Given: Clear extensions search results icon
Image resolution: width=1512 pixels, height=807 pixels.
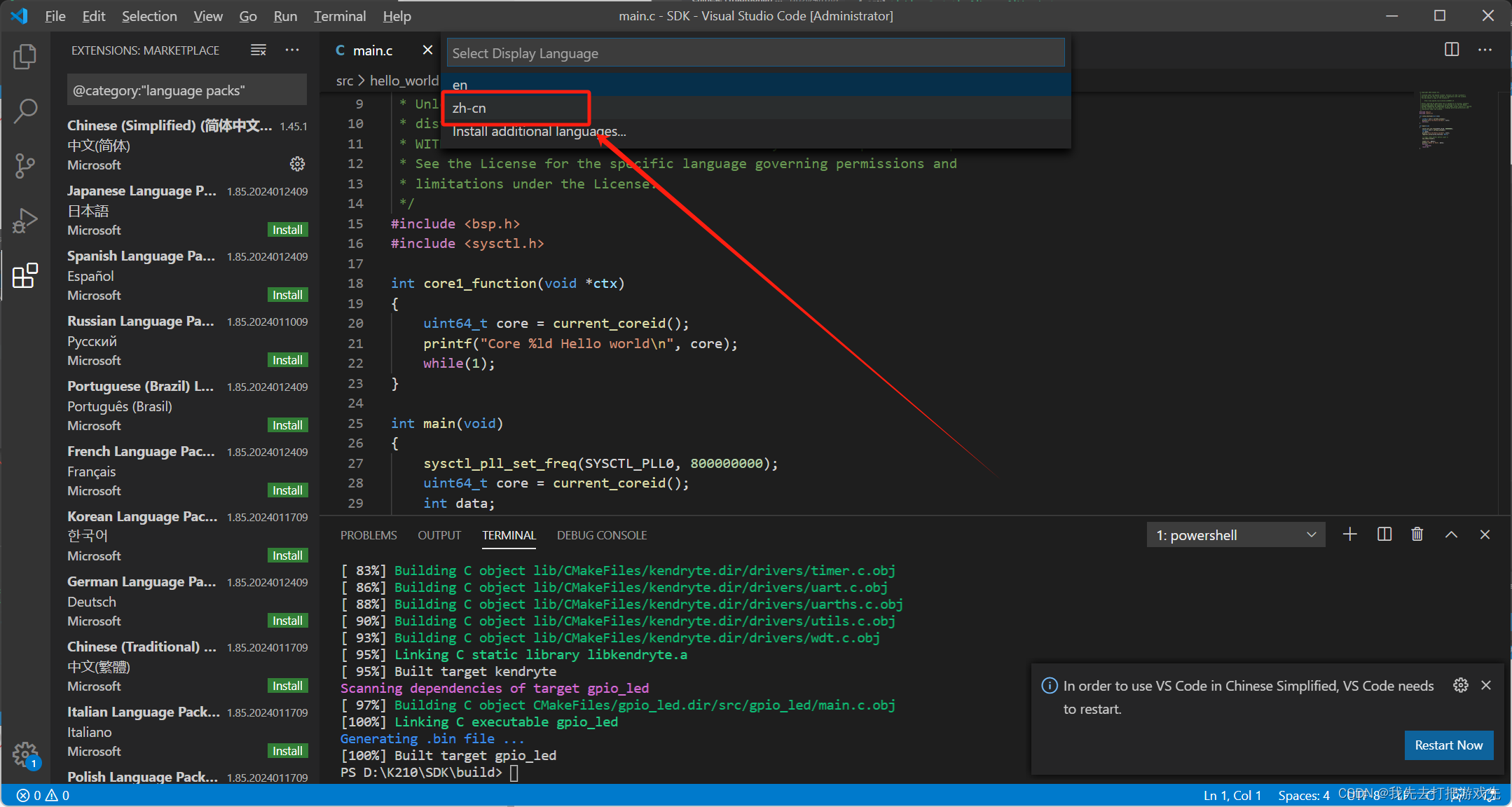Looking at the screenshot, I should (259, 50).
